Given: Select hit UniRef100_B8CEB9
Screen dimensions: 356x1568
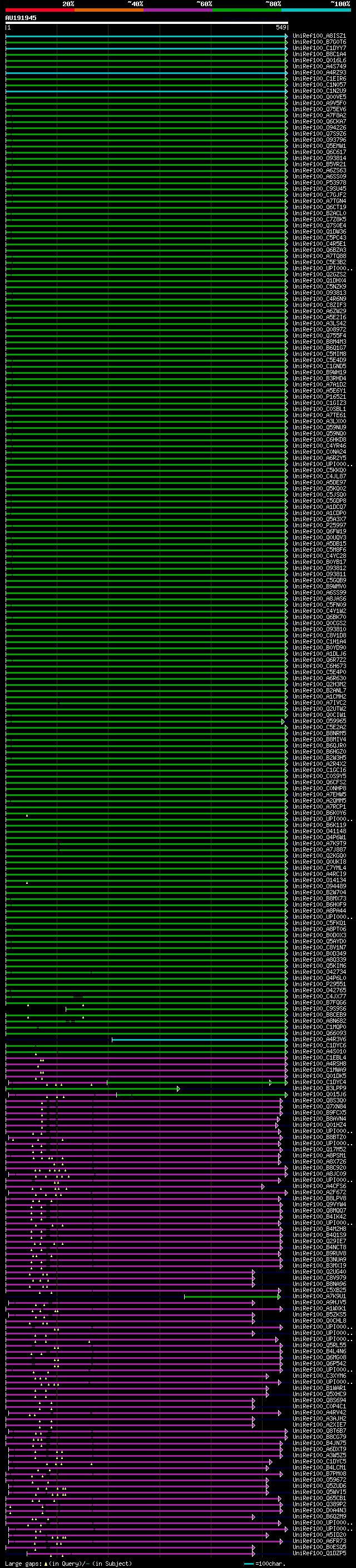Looking at the screenshot, I should 319,1015.
